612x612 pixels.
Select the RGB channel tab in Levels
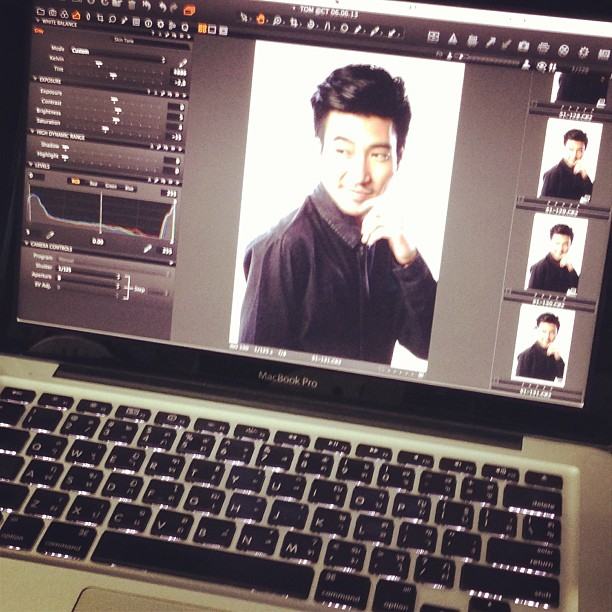75,181
